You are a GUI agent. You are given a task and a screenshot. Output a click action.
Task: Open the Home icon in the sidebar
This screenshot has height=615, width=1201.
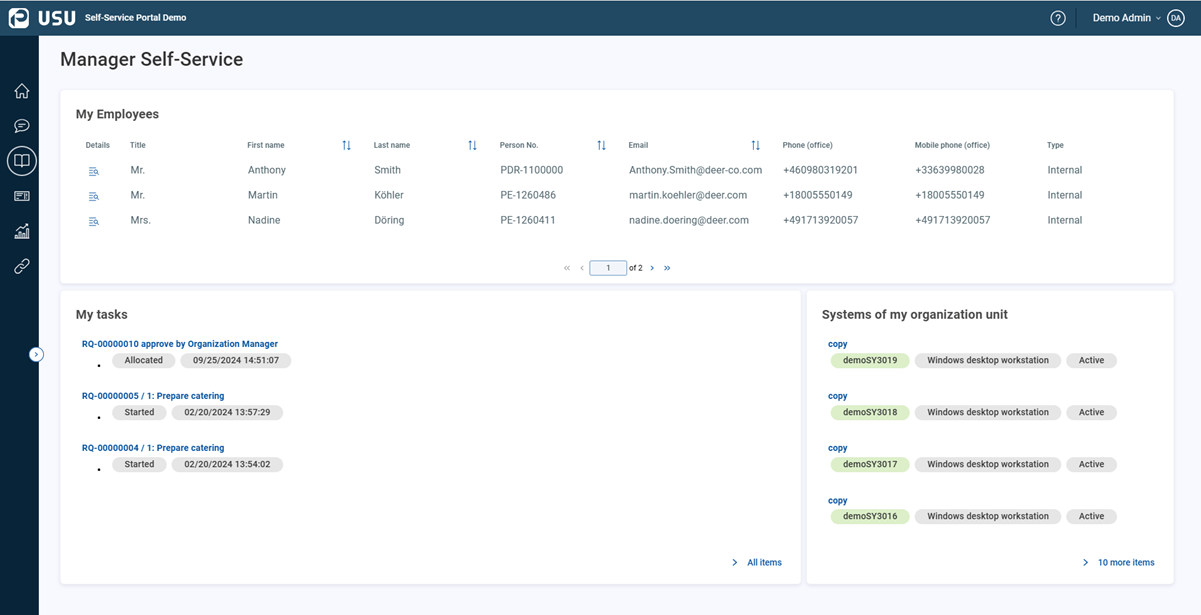[22, 91]
